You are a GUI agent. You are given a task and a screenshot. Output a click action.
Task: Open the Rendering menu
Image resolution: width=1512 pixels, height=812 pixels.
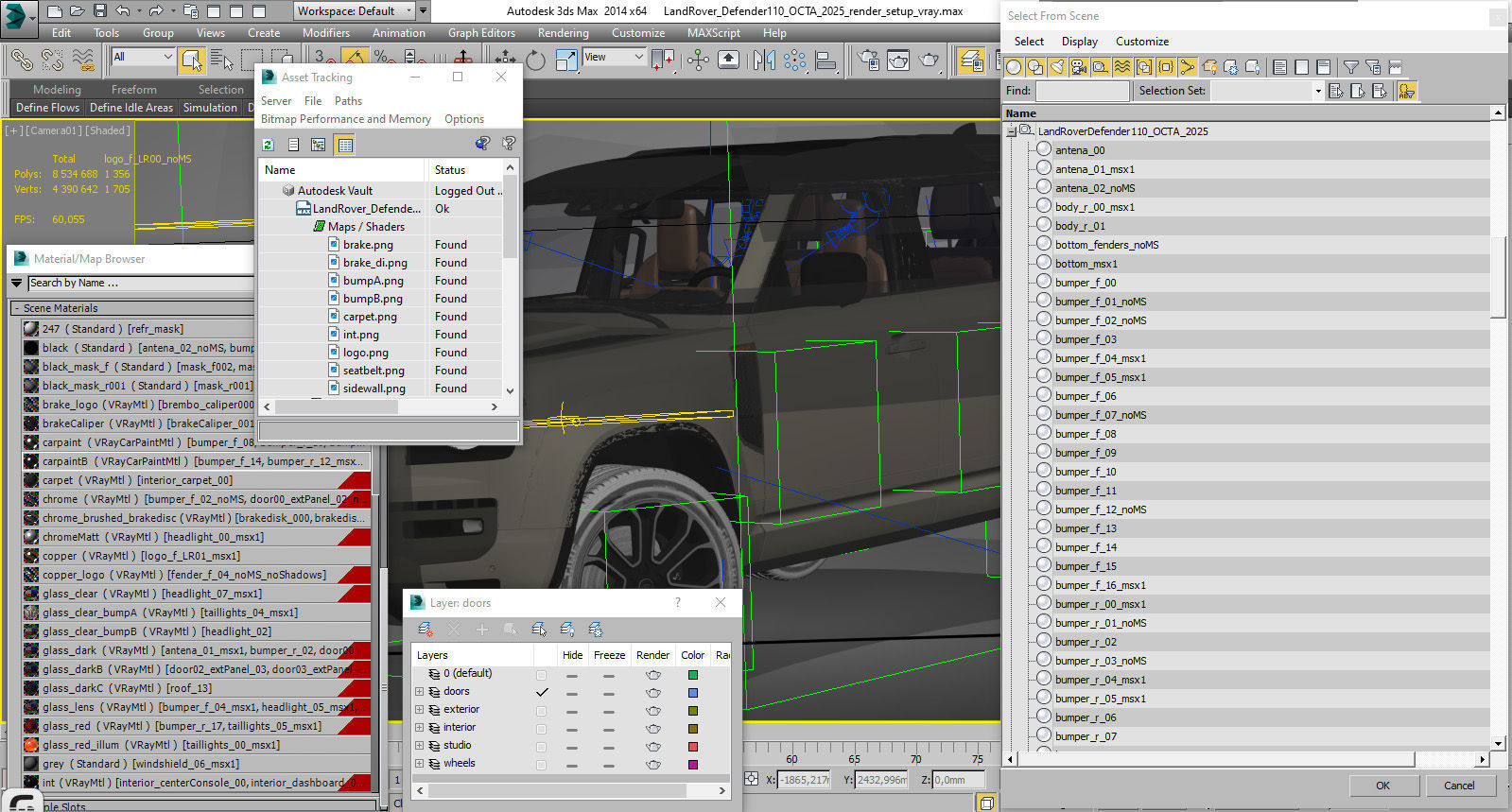564,32
